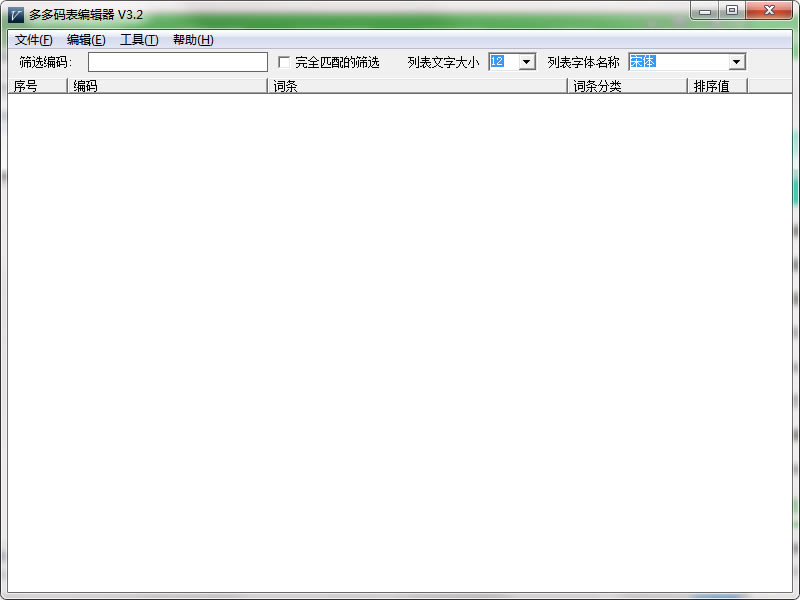
Task: Sort by the 排序值 column header
Action: 717,86
